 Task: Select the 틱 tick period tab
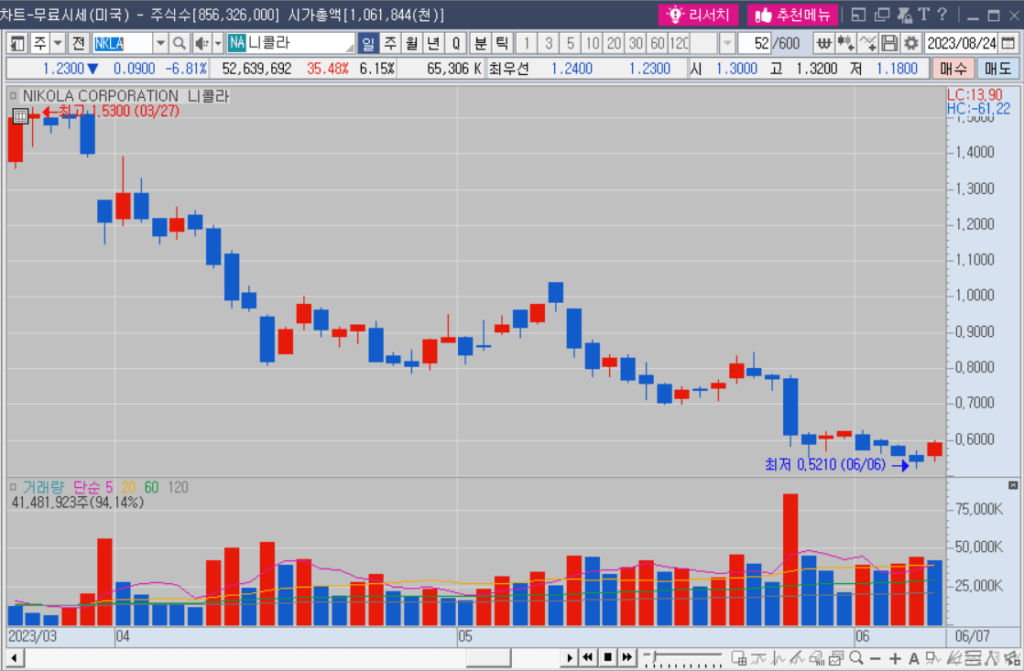click(x=502, y=43)
